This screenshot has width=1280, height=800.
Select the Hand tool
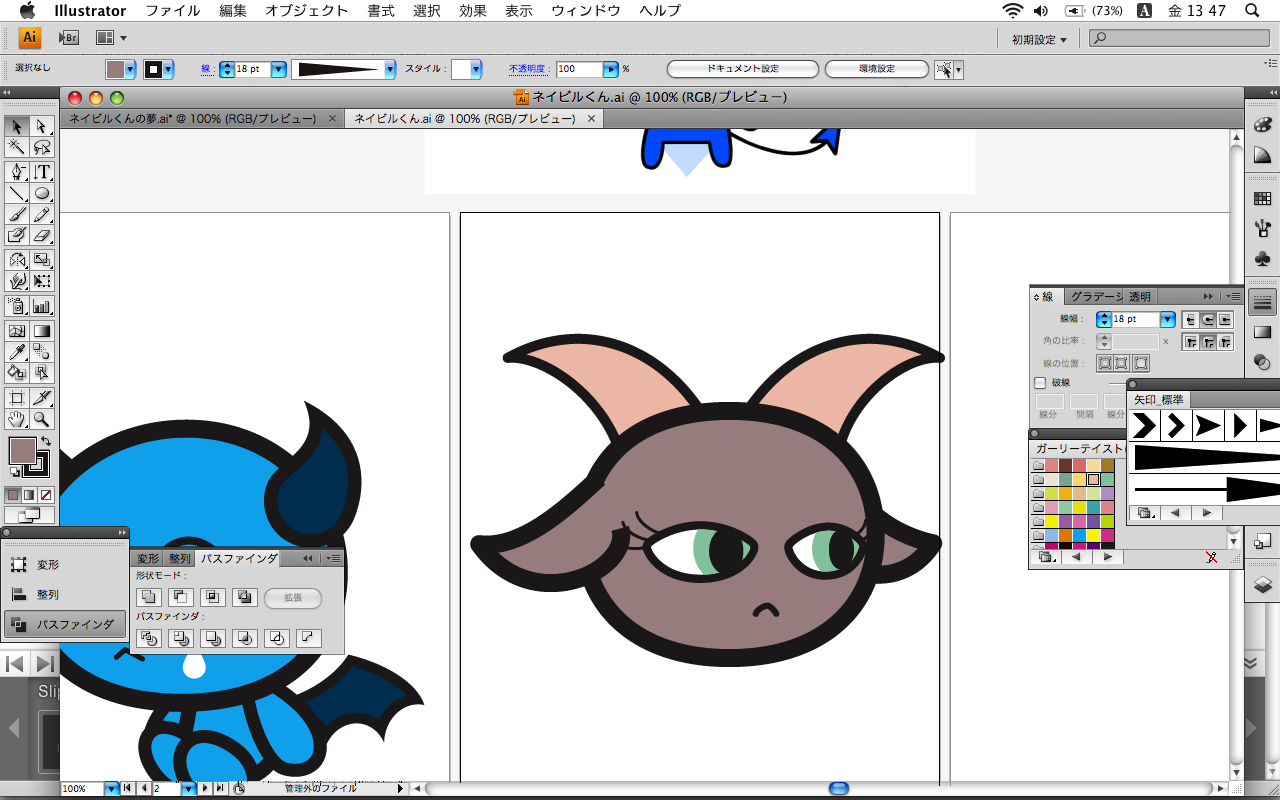(16, 420)
